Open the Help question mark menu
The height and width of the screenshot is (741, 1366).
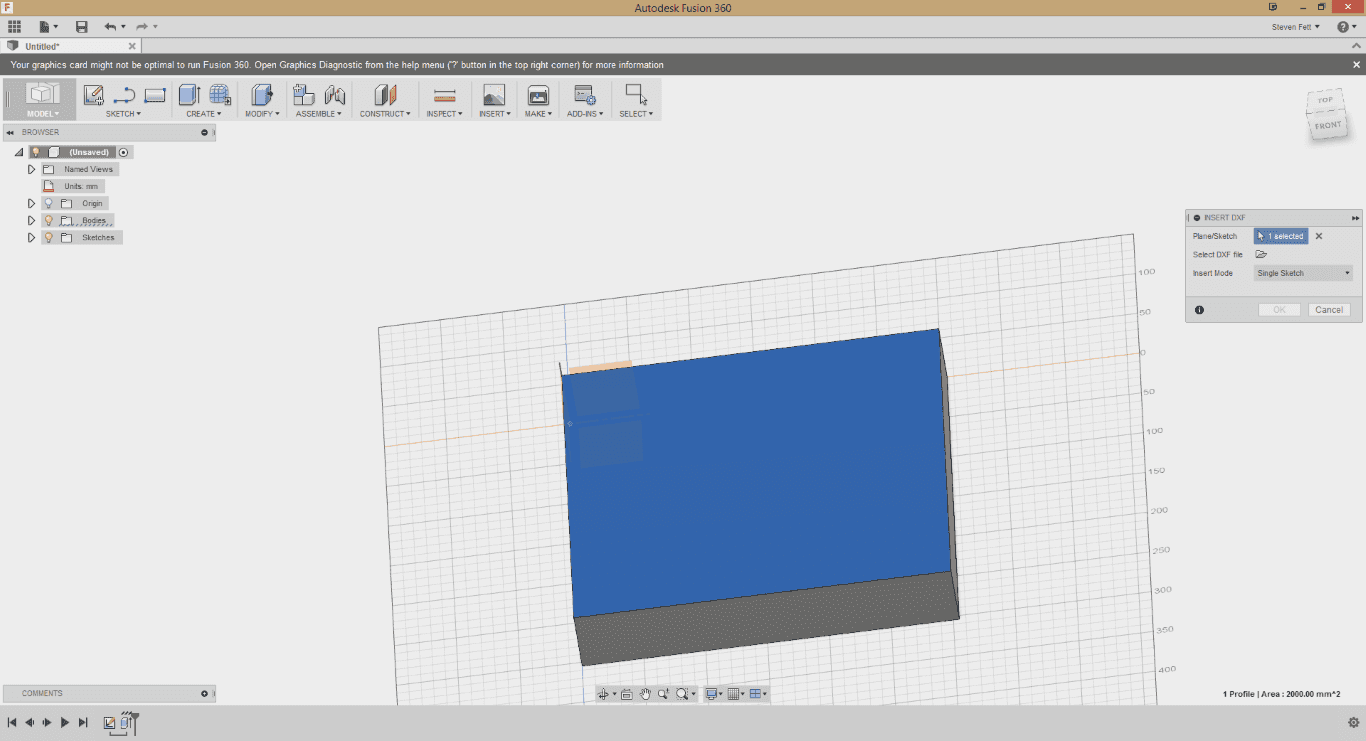[1345, 27]
